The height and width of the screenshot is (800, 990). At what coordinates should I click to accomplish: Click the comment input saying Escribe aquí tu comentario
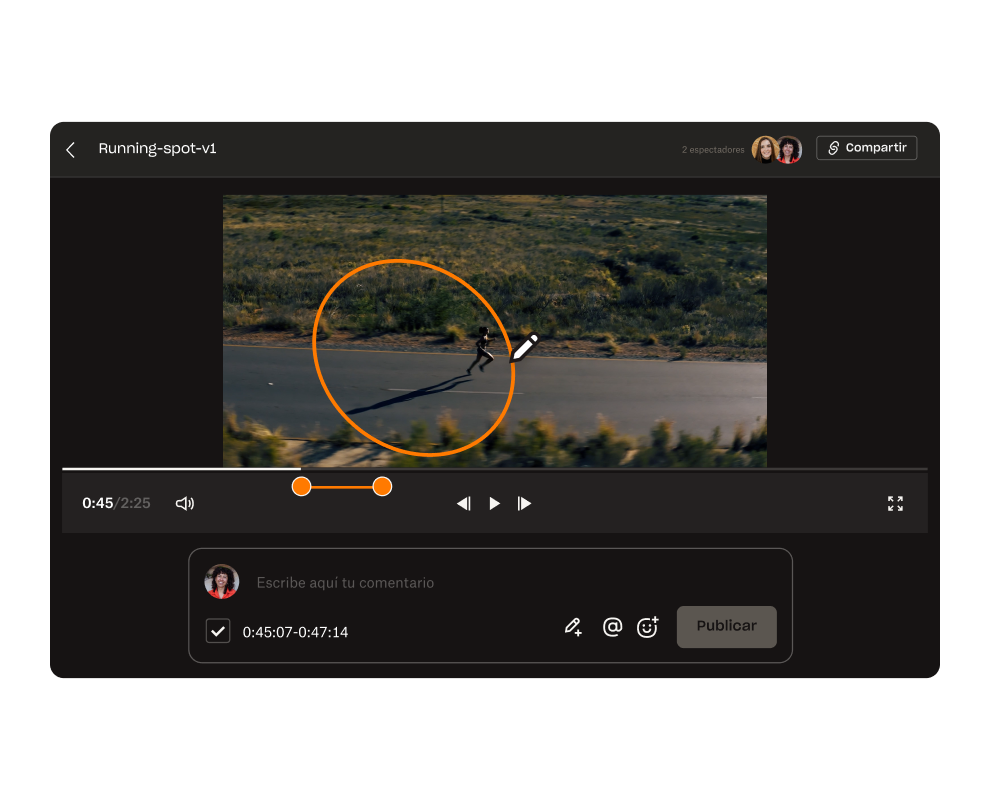[345, 582]
